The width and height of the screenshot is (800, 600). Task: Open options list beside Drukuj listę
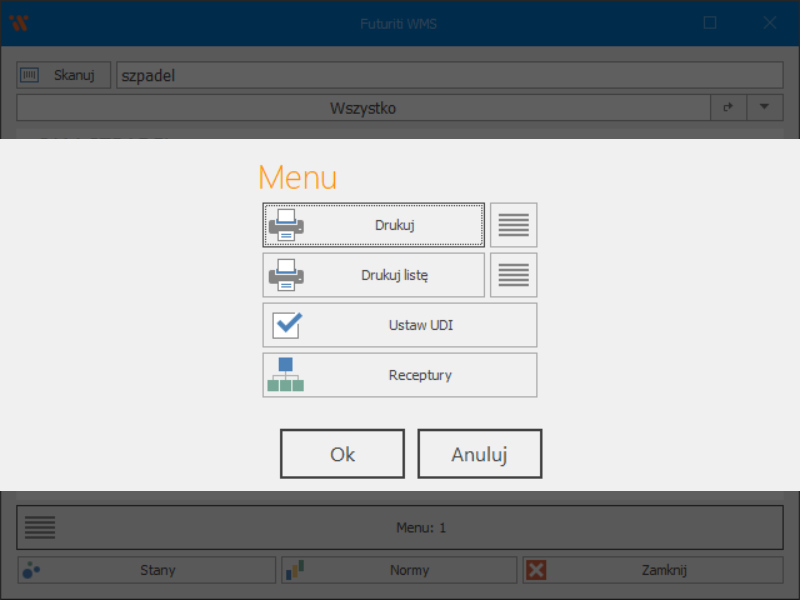pyautogui.click(x=513, y=275)
